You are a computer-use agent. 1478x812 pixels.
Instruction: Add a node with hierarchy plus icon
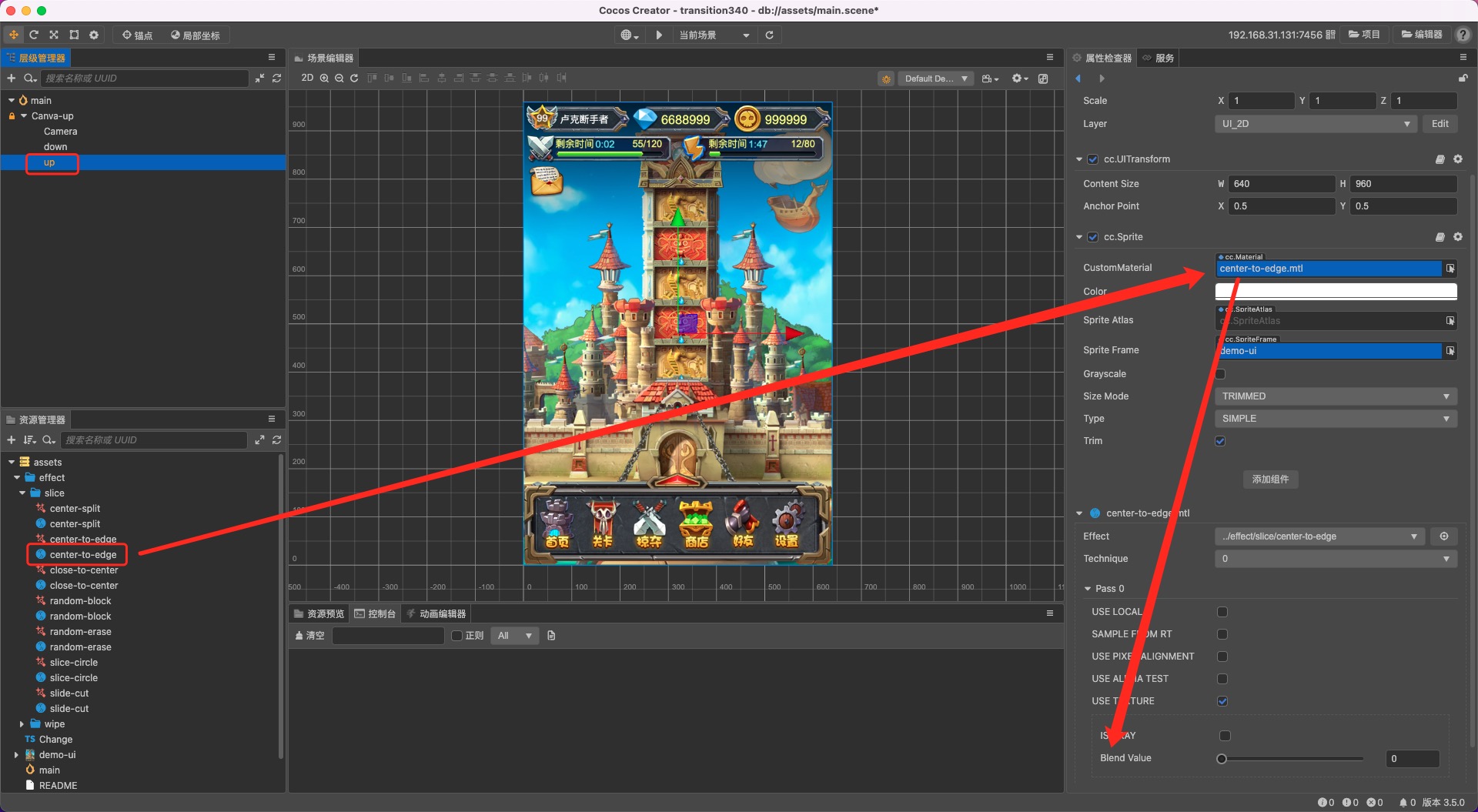click(11, 79)
